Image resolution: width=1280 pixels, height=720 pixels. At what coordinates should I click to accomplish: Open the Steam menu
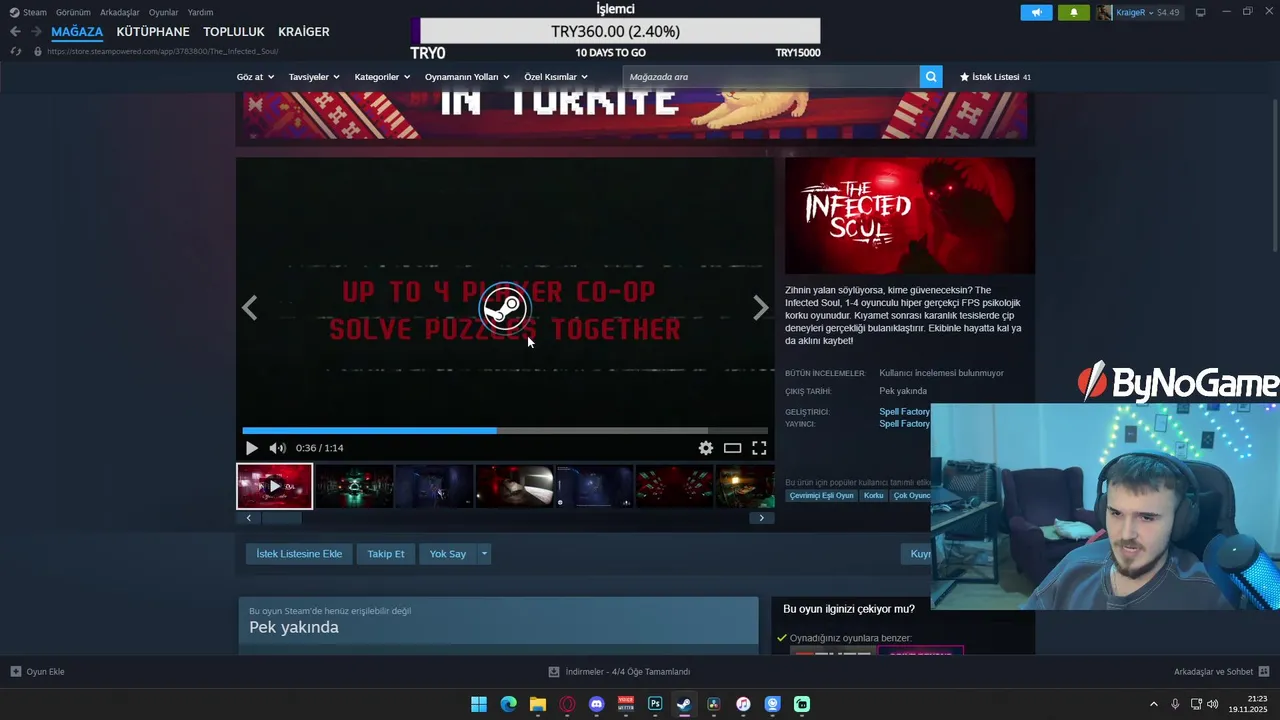(x=28, y=12)
